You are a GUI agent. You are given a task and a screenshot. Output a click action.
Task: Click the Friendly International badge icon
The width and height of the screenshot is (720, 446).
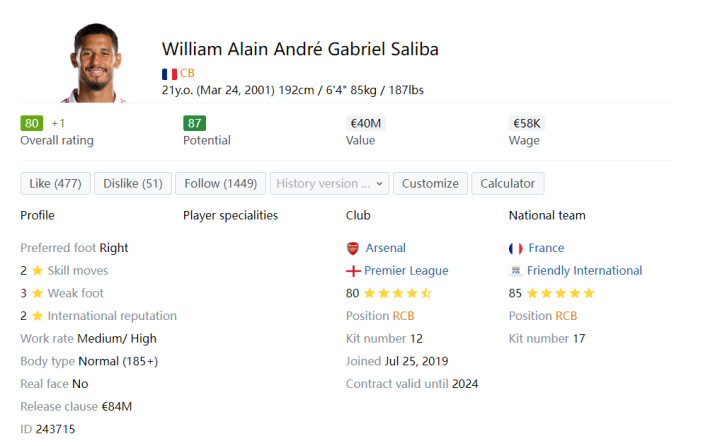516,271
